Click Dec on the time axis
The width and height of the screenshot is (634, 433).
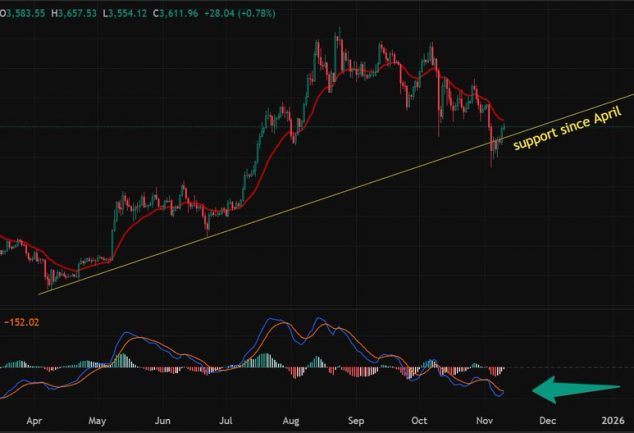pyautogui.click(x=550, y=422)
